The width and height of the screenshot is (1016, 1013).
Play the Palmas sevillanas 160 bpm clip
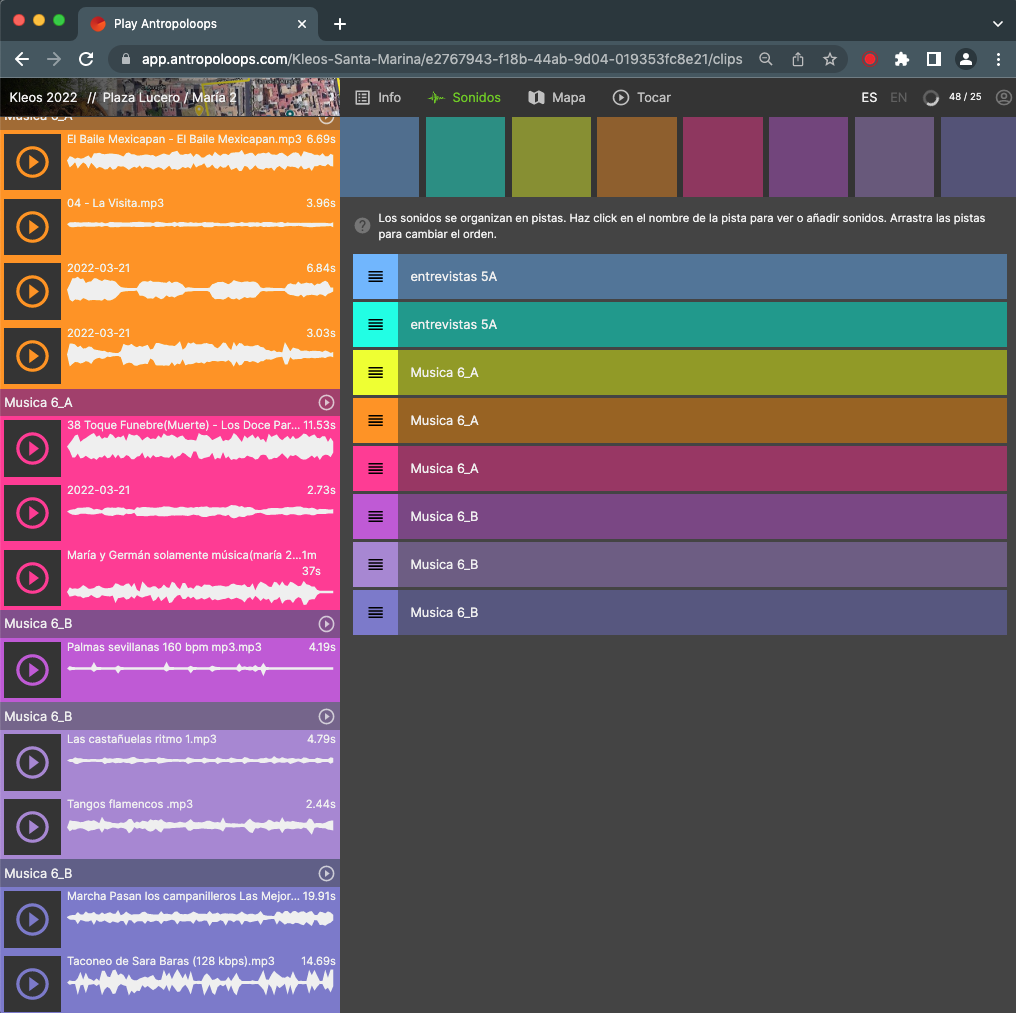click(32, 670)
